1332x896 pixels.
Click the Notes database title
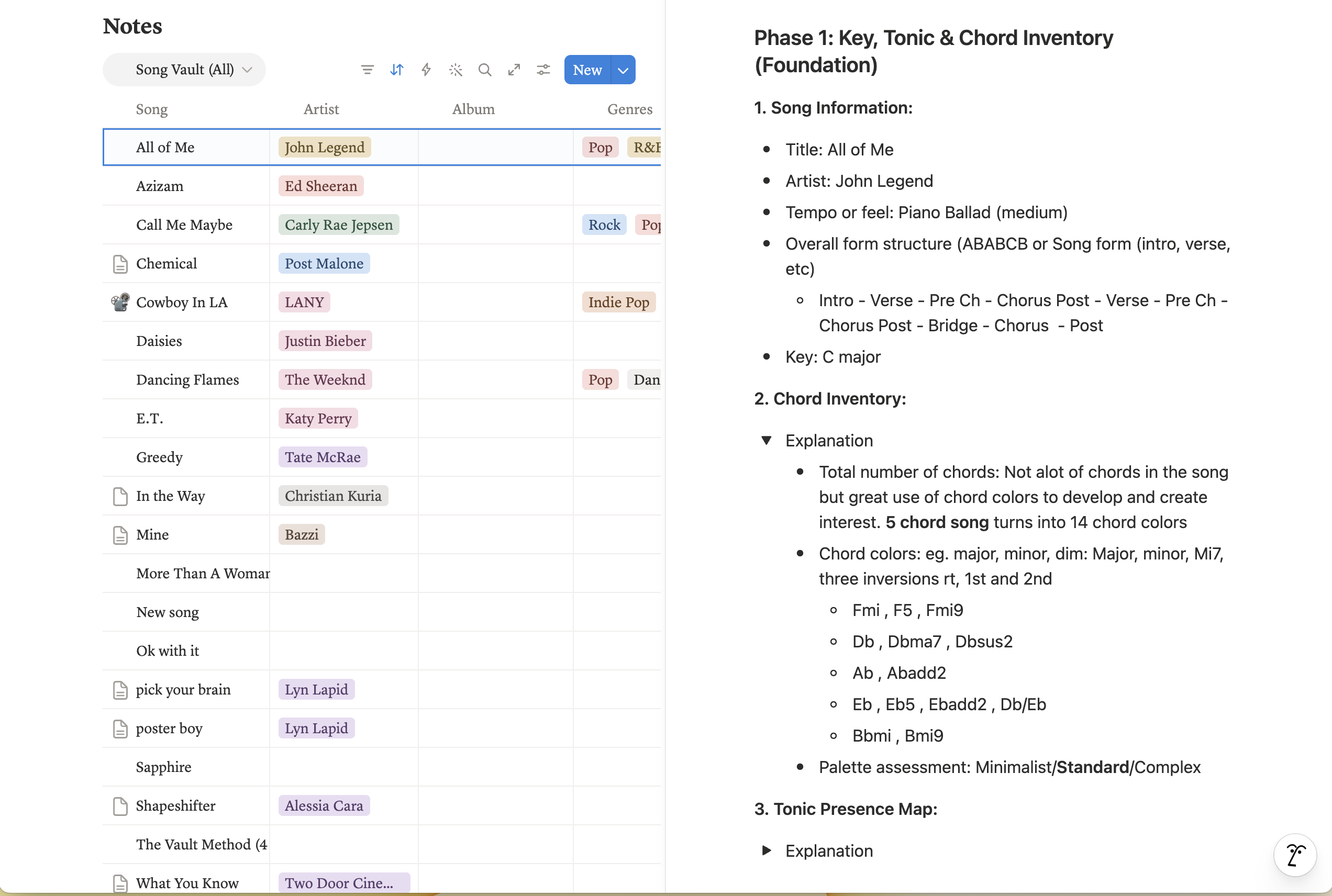click(x=132, y=26)
